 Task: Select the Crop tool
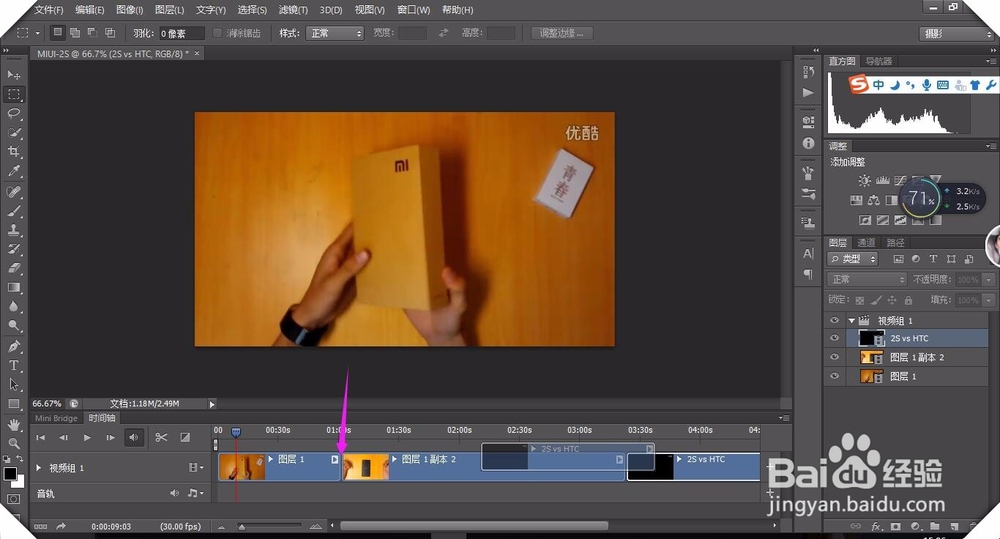pyautogui.click(x=13, y=152)
